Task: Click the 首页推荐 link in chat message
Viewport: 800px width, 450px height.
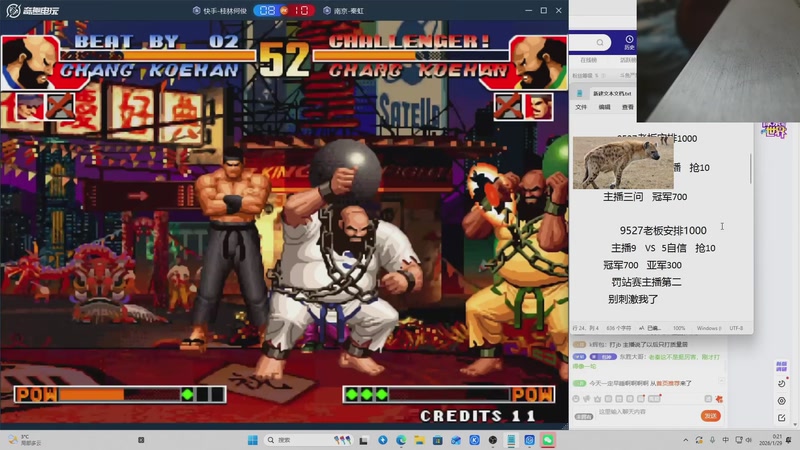Action: click(x=666, y=383)
